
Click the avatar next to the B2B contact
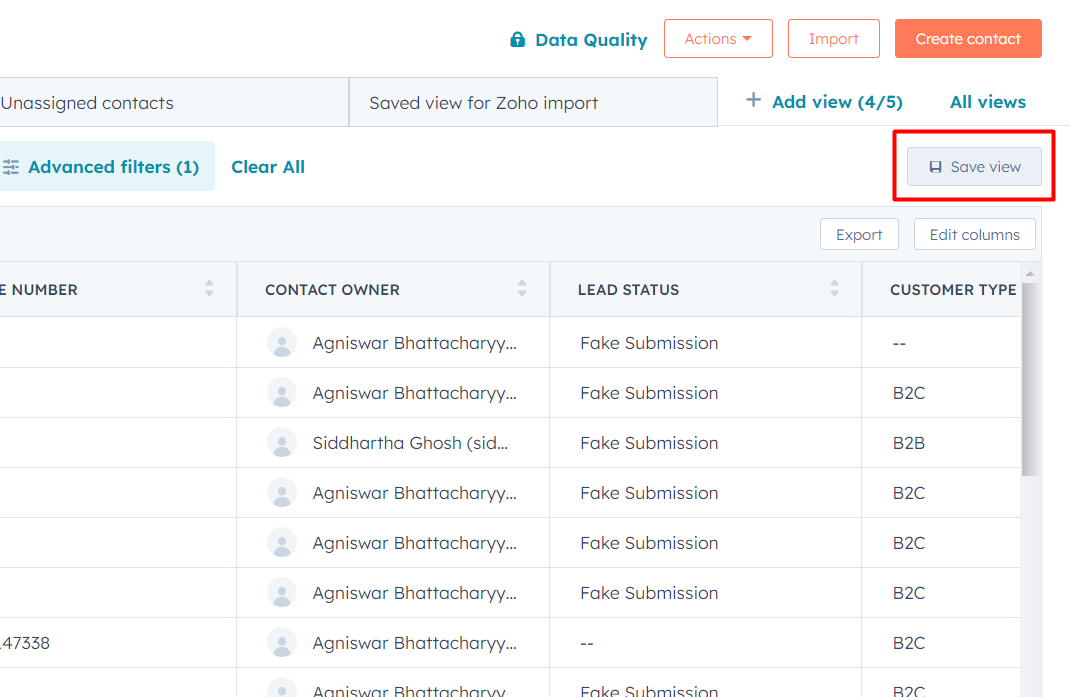pos(282,442)
